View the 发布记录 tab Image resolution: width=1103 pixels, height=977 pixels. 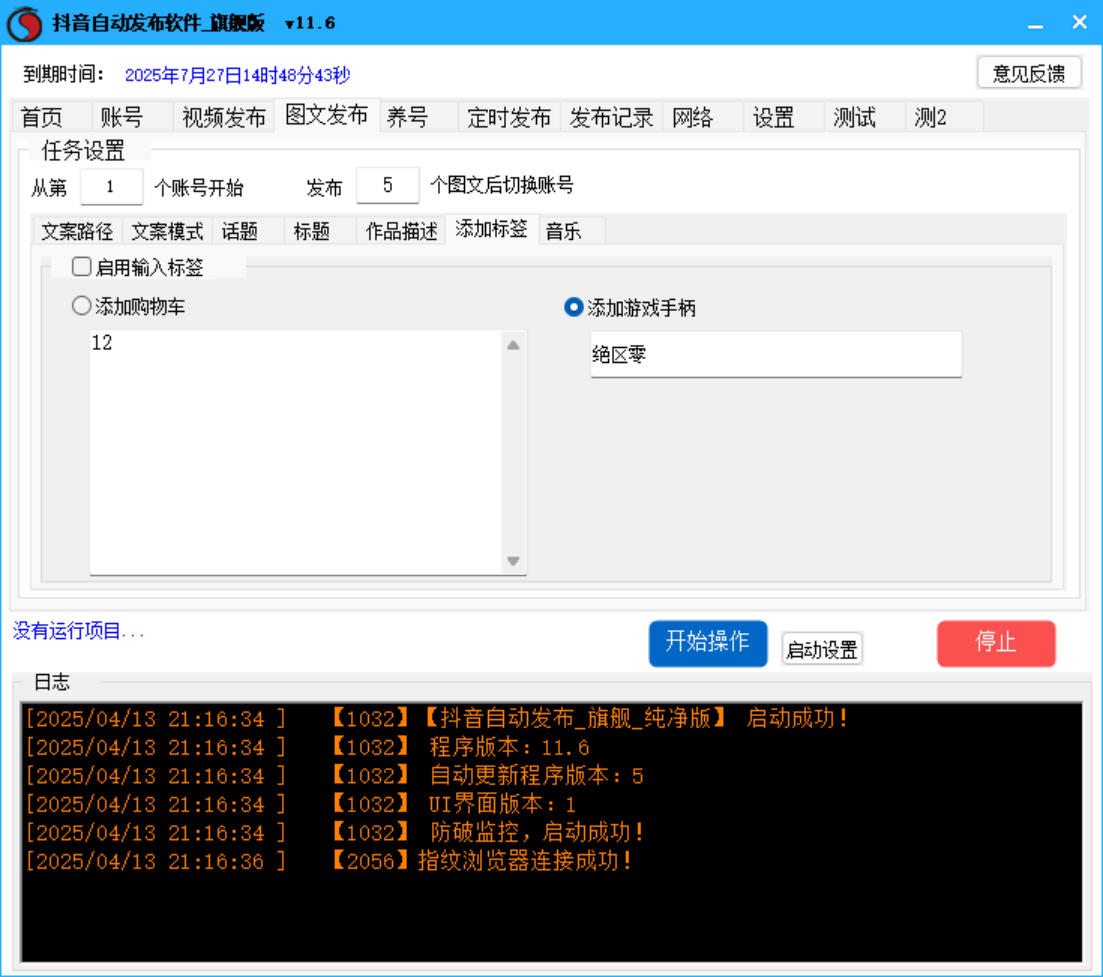click(x=611, y=117)
